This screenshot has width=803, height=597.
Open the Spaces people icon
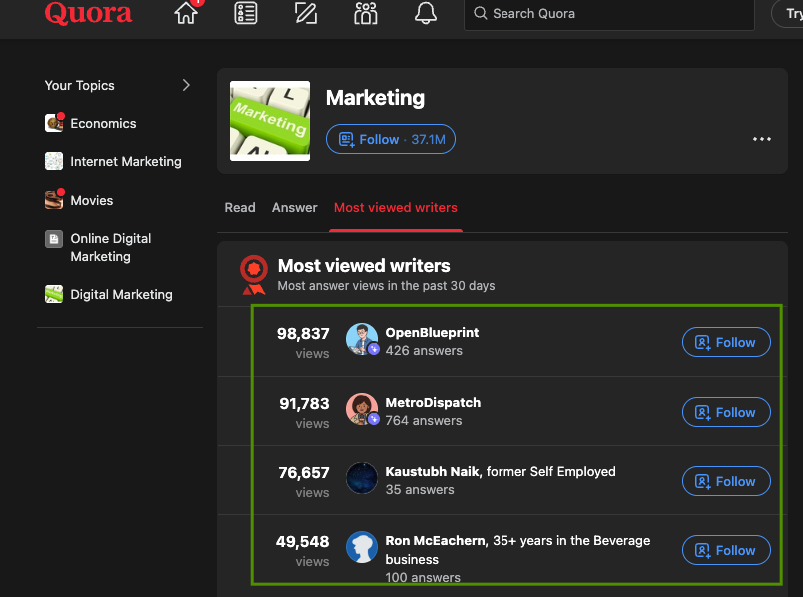pyautogui.click(x=366, y=13)
